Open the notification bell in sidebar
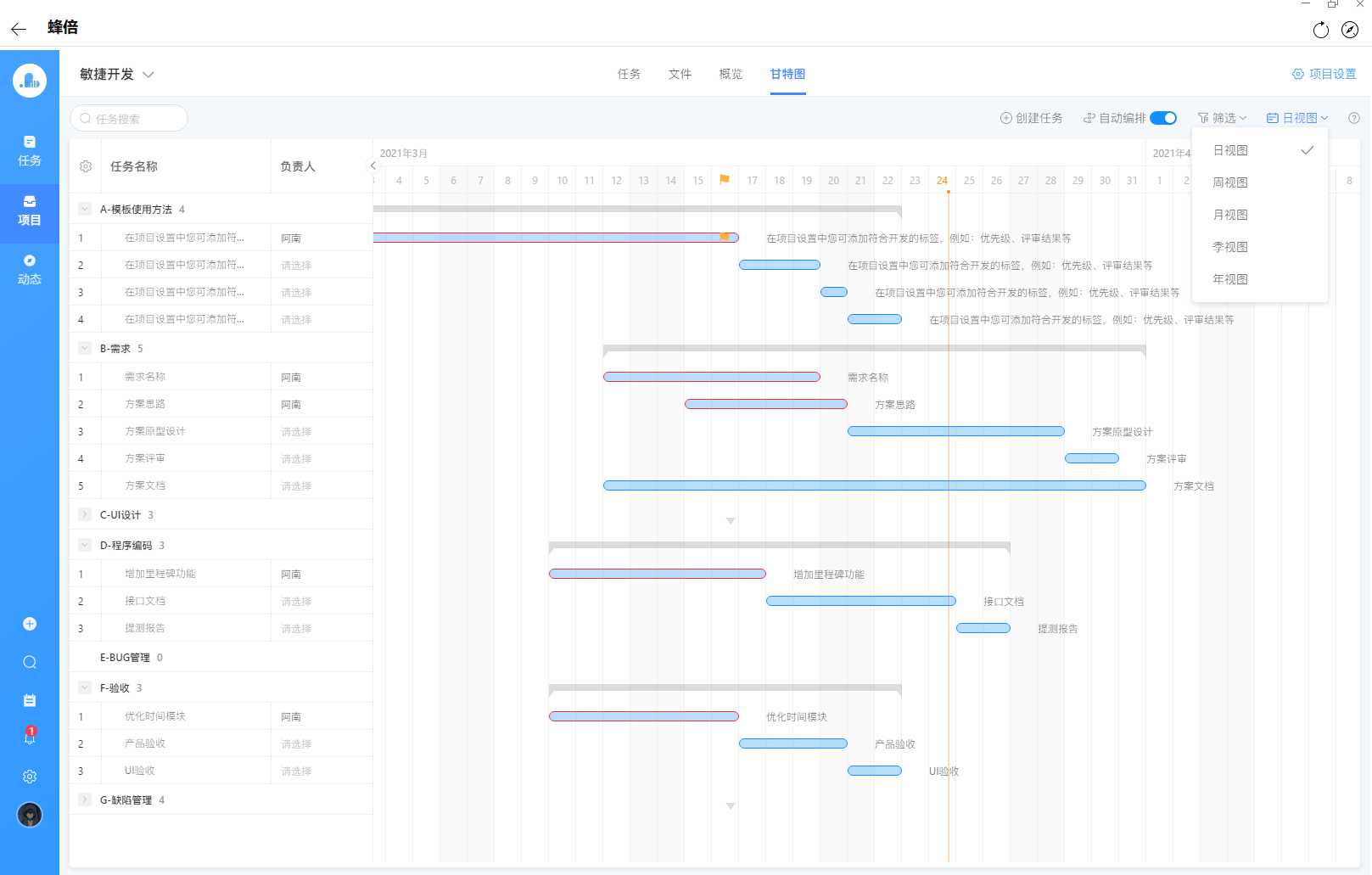This screenshot has width=1372, height=875. pos(30,737)
